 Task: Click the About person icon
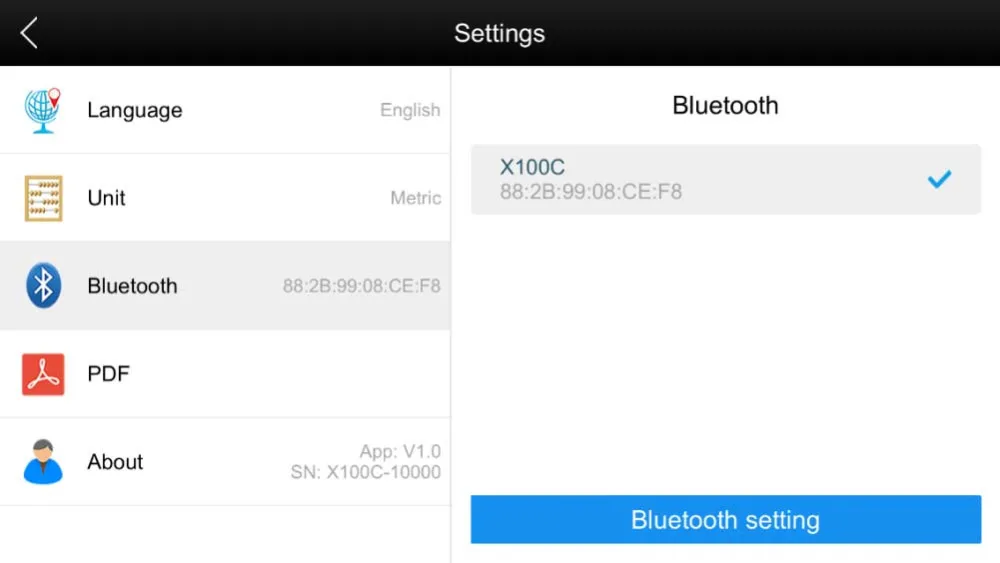(x=43, y=462)
